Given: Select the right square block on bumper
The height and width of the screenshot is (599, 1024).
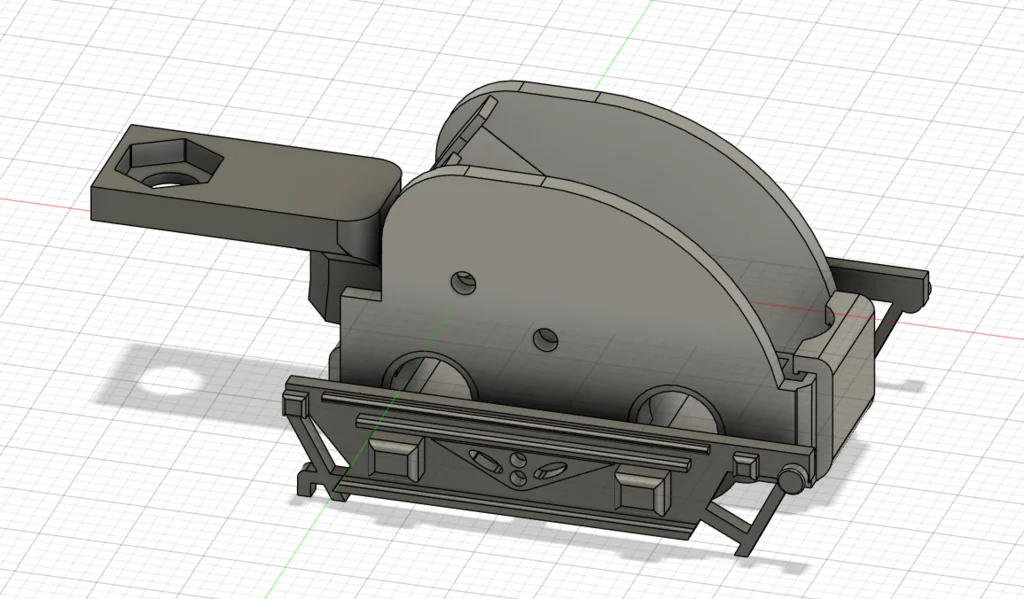Looking at the screenshot, I should [x=639, y=491].
